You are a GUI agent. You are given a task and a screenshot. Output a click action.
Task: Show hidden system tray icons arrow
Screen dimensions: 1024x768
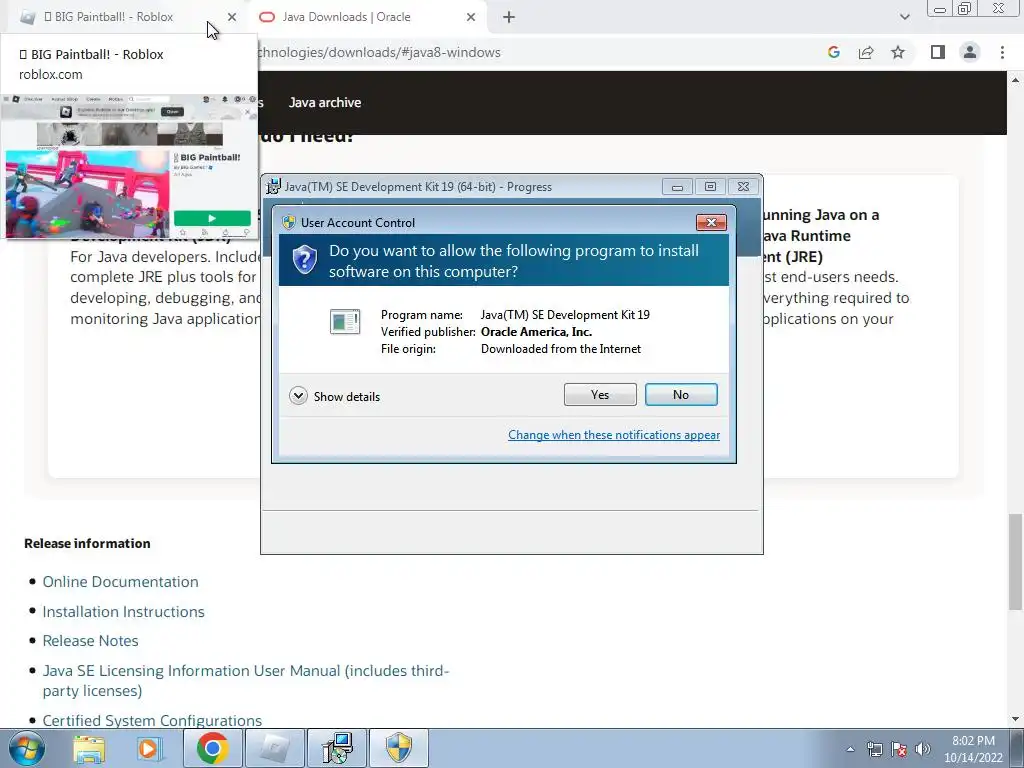click(850, 750)
